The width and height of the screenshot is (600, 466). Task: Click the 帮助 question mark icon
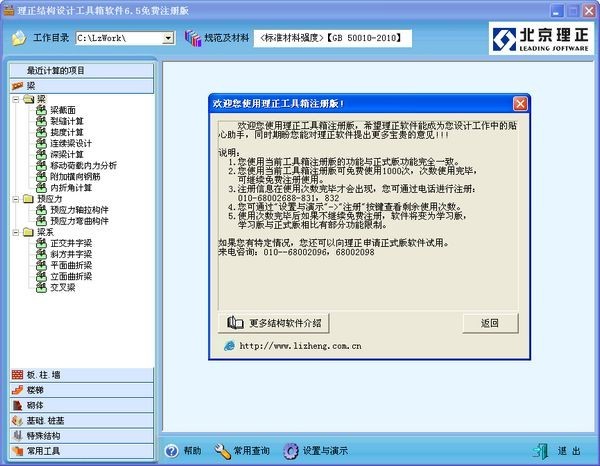point(172,451)
